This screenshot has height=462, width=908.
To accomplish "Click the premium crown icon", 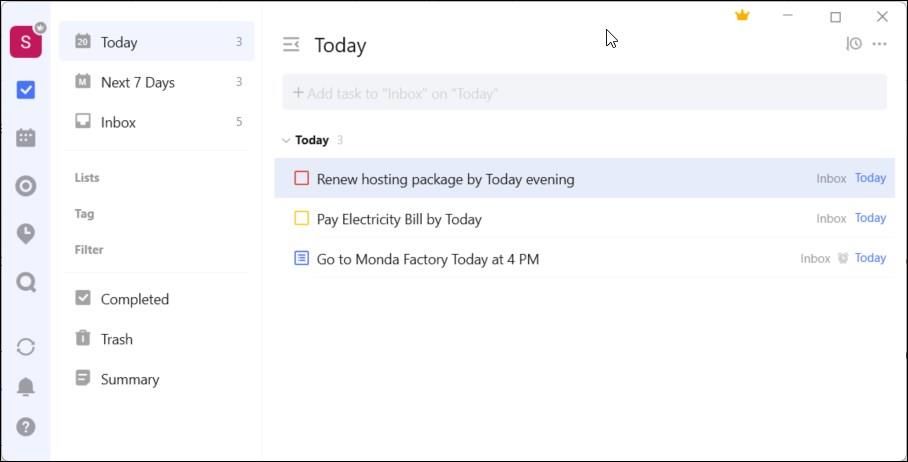I will [x=742, y=16].
